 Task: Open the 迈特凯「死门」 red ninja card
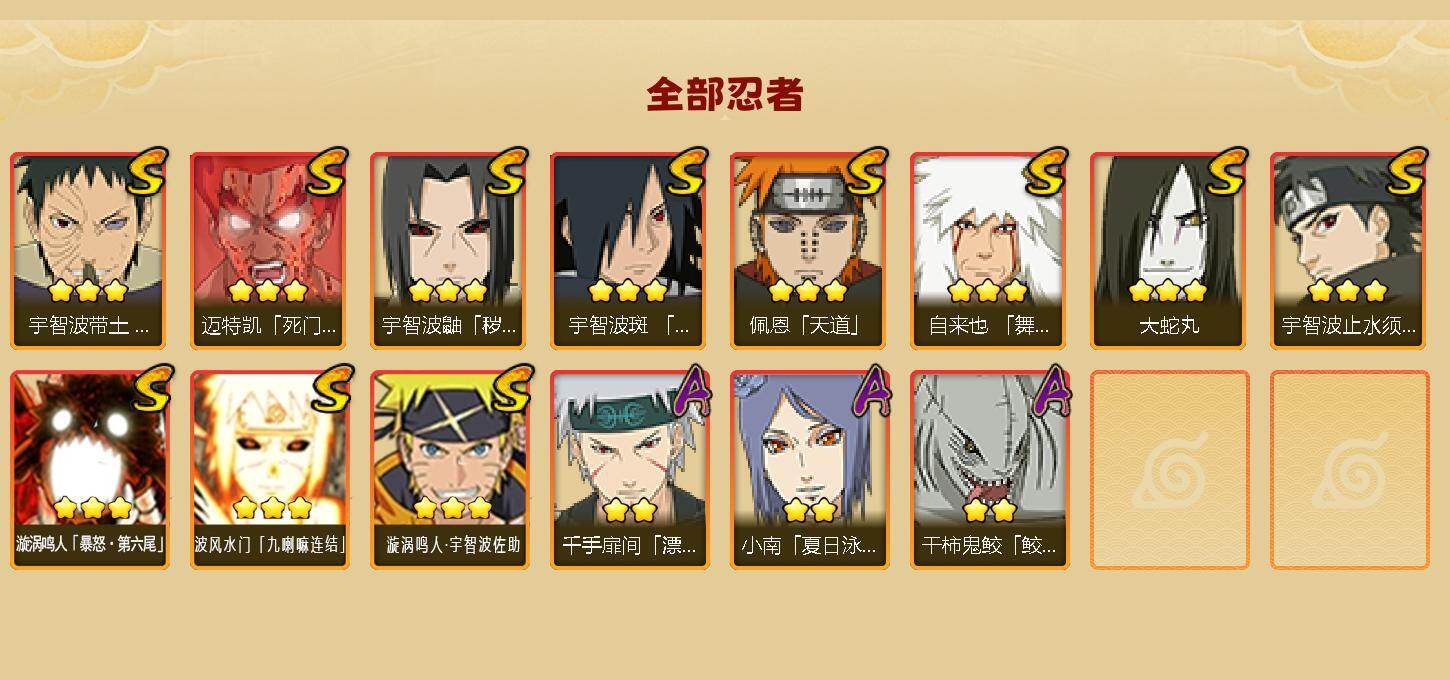270,250
